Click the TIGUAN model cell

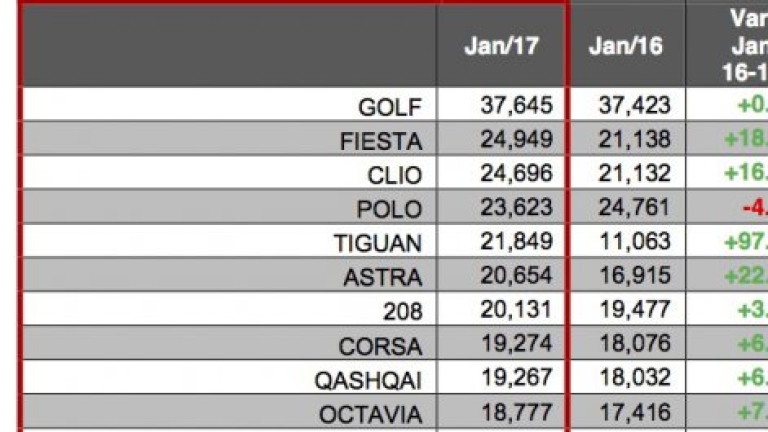pos(378,243)
